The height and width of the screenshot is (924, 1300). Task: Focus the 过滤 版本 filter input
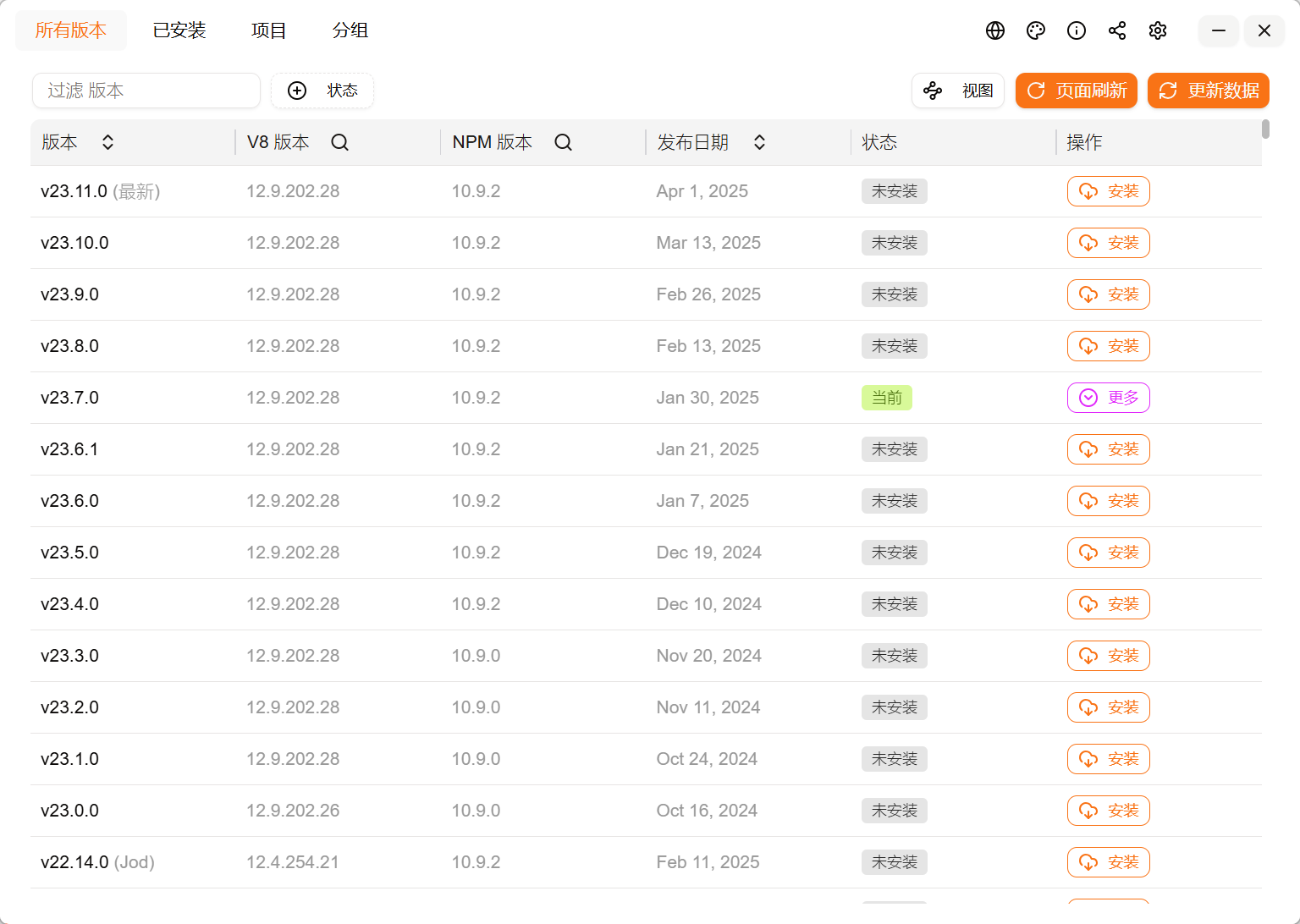[x=146, y=91]
